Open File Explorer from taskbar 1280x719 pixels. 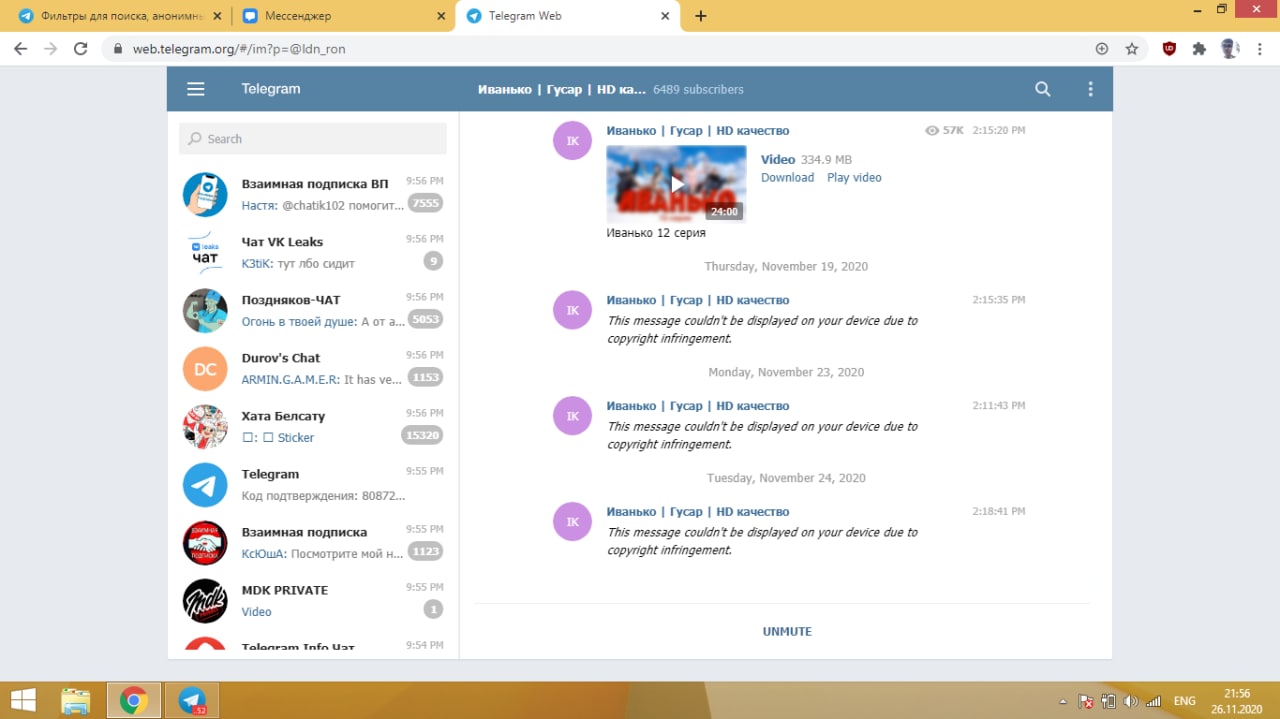tap(76, 700)
